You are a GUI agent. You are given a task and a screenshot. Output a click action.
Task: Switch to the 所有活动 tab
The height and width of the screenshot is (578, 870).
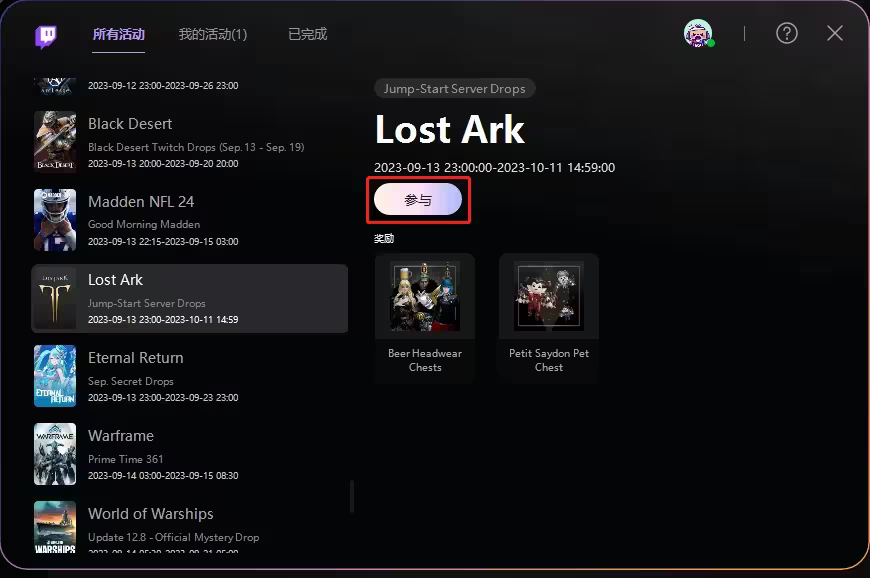click(119, 34)
